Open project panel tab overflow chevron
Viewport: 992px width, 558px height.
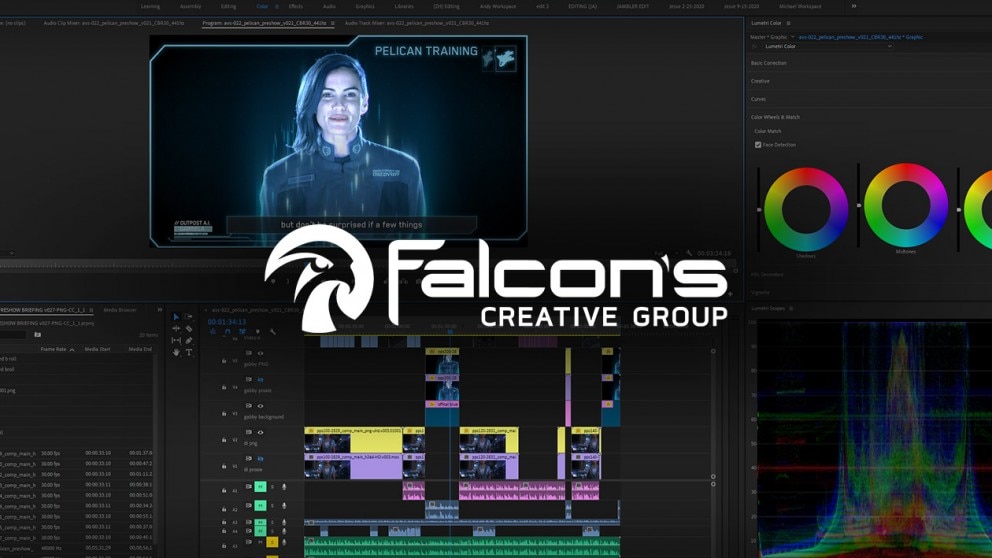(x=159, y=310)
